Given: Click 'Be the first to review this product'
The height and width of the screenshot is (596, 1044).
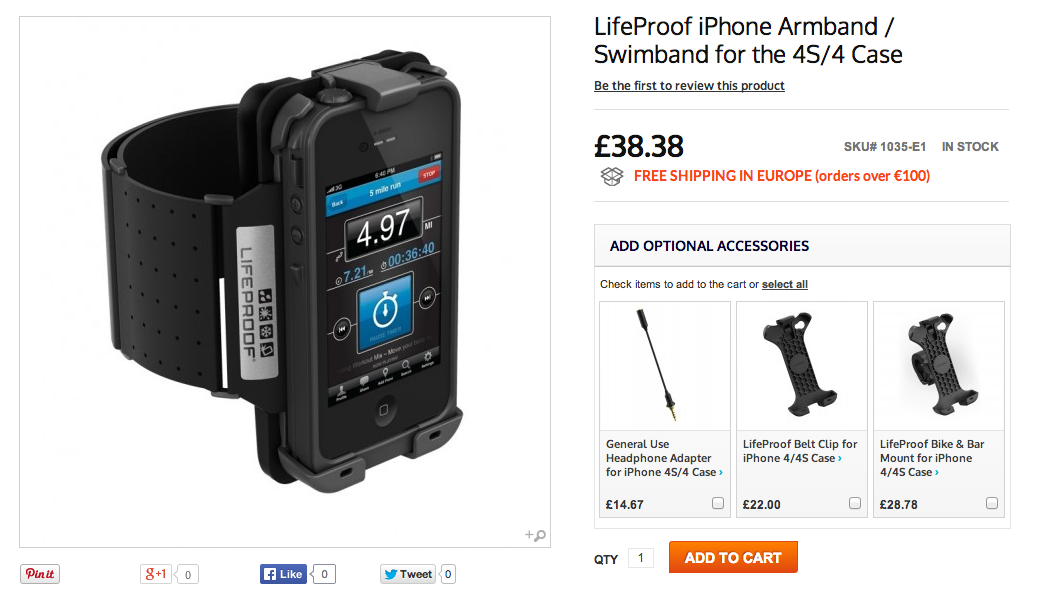Looking at the screenshot, I should [689, 86].
